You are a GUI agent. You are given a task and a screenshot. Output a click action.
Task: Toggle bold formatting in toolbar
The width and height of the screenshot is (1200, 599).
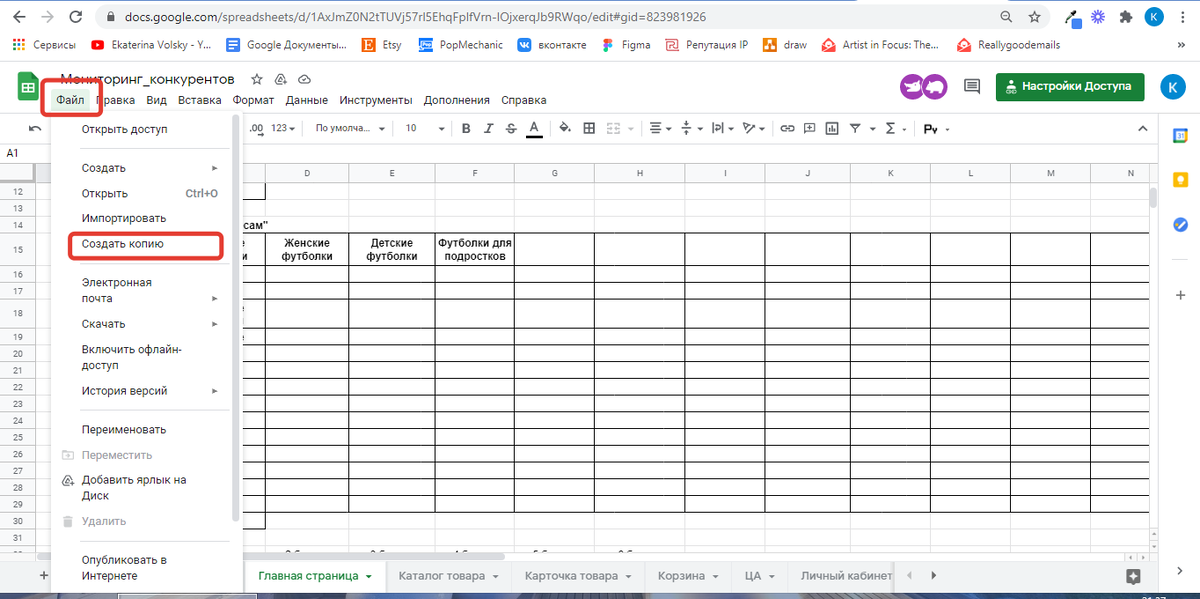465,128
